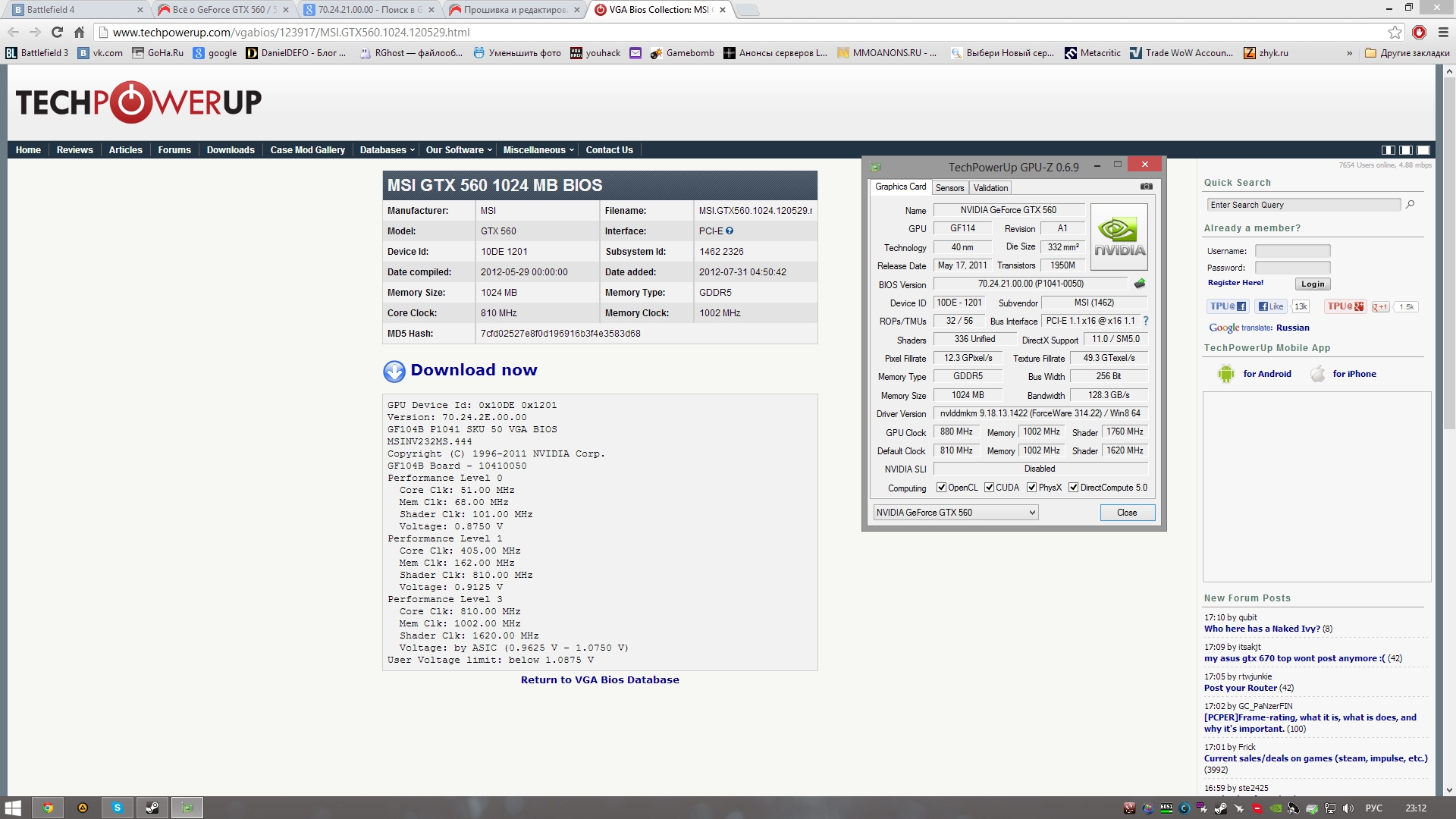Switch to the Validation tab

(990, 188)
